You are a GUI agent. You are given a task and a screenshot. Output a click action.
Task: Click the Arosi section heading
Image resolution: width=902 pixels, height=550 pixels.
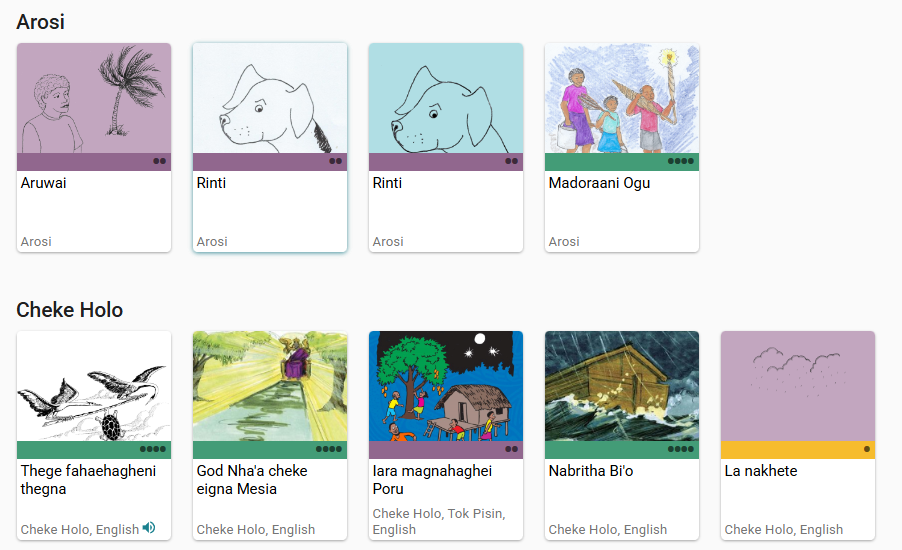[40, 22]
